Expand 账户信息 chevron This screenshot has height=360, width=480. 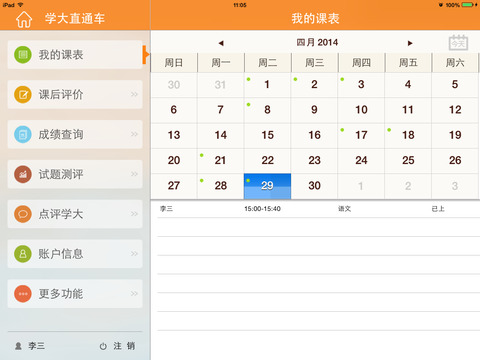[134, 254]
